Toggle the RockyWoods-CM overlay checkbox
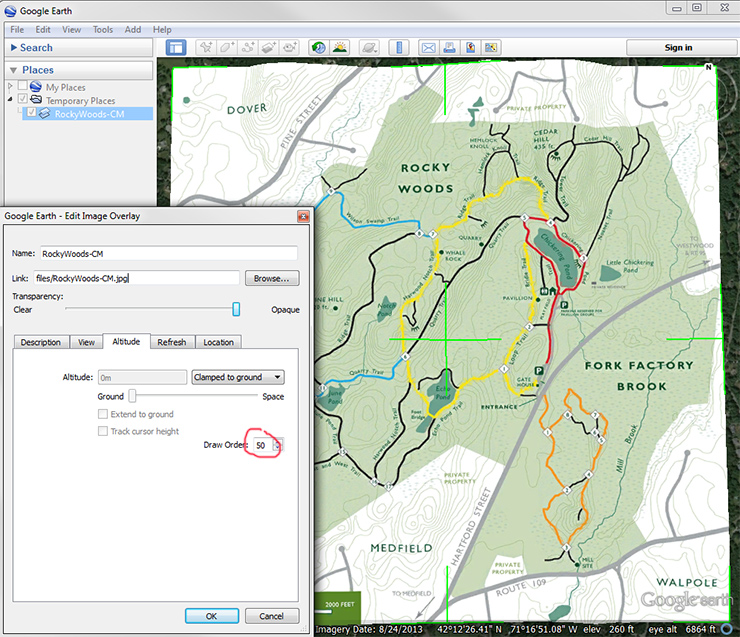 coord(31,114)
